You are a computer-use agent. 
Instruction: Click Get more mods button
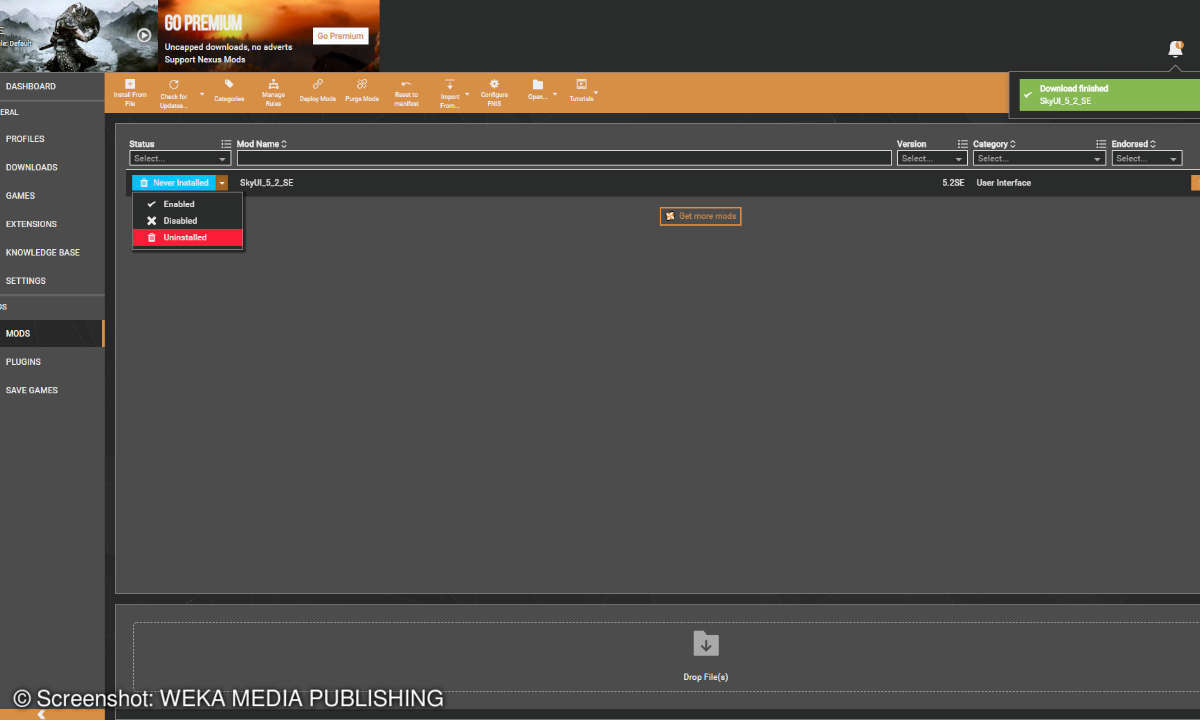pos(700,216)
